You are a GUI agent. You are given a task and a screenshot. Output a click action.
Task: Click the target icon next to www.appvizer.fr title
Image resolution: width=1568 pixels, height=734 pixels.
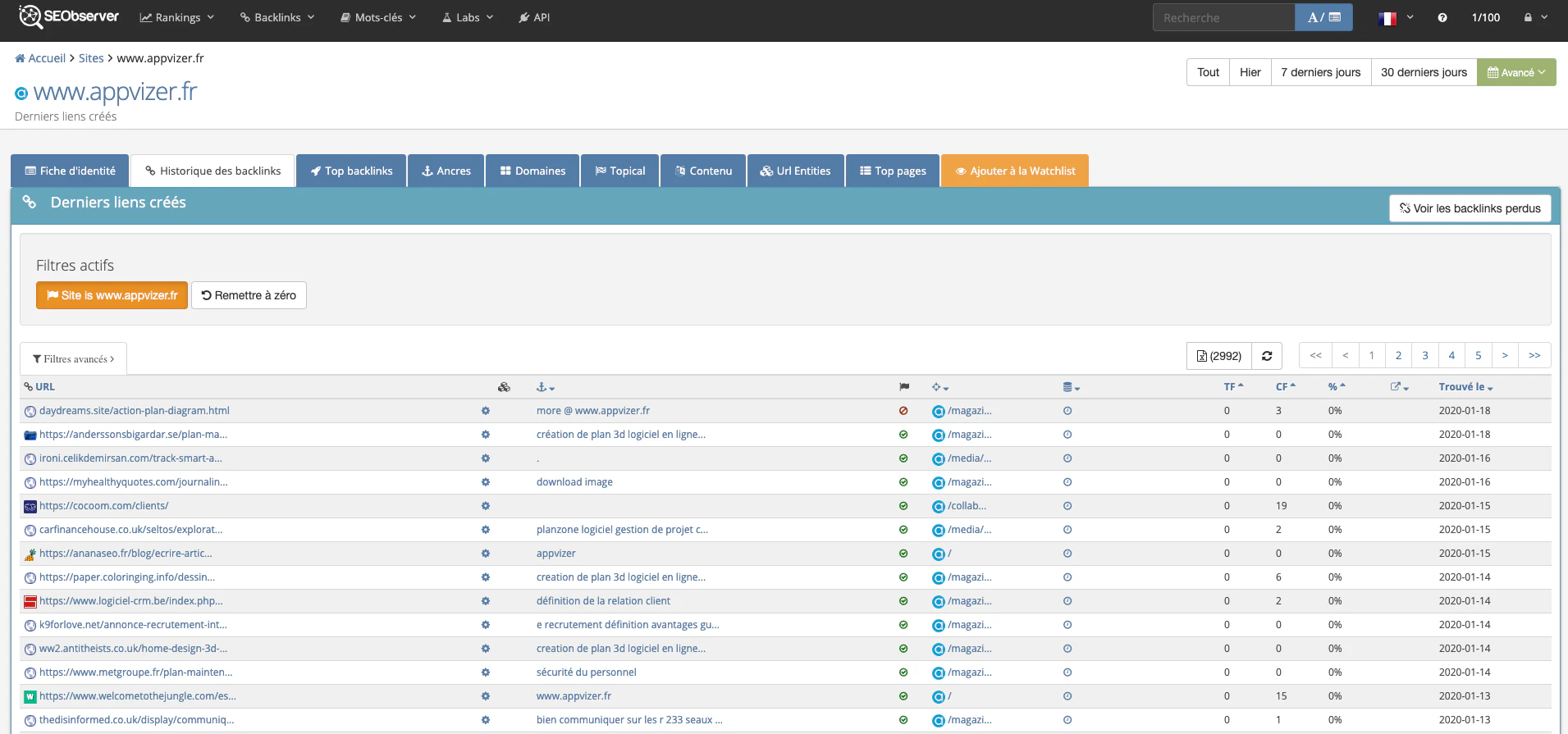tap(21, 93)
